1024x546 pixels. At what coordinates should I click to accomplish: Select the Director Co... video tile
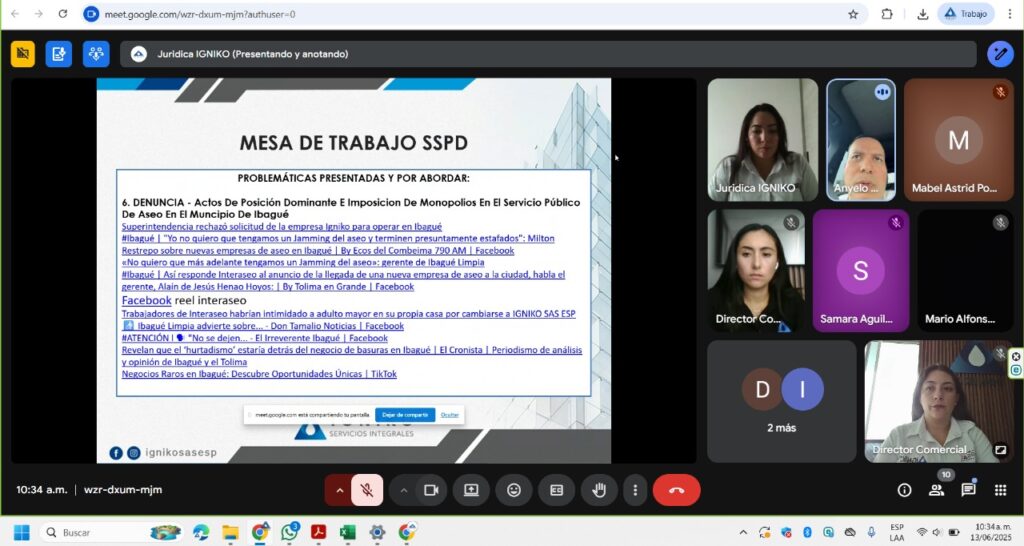pos(756,270)
